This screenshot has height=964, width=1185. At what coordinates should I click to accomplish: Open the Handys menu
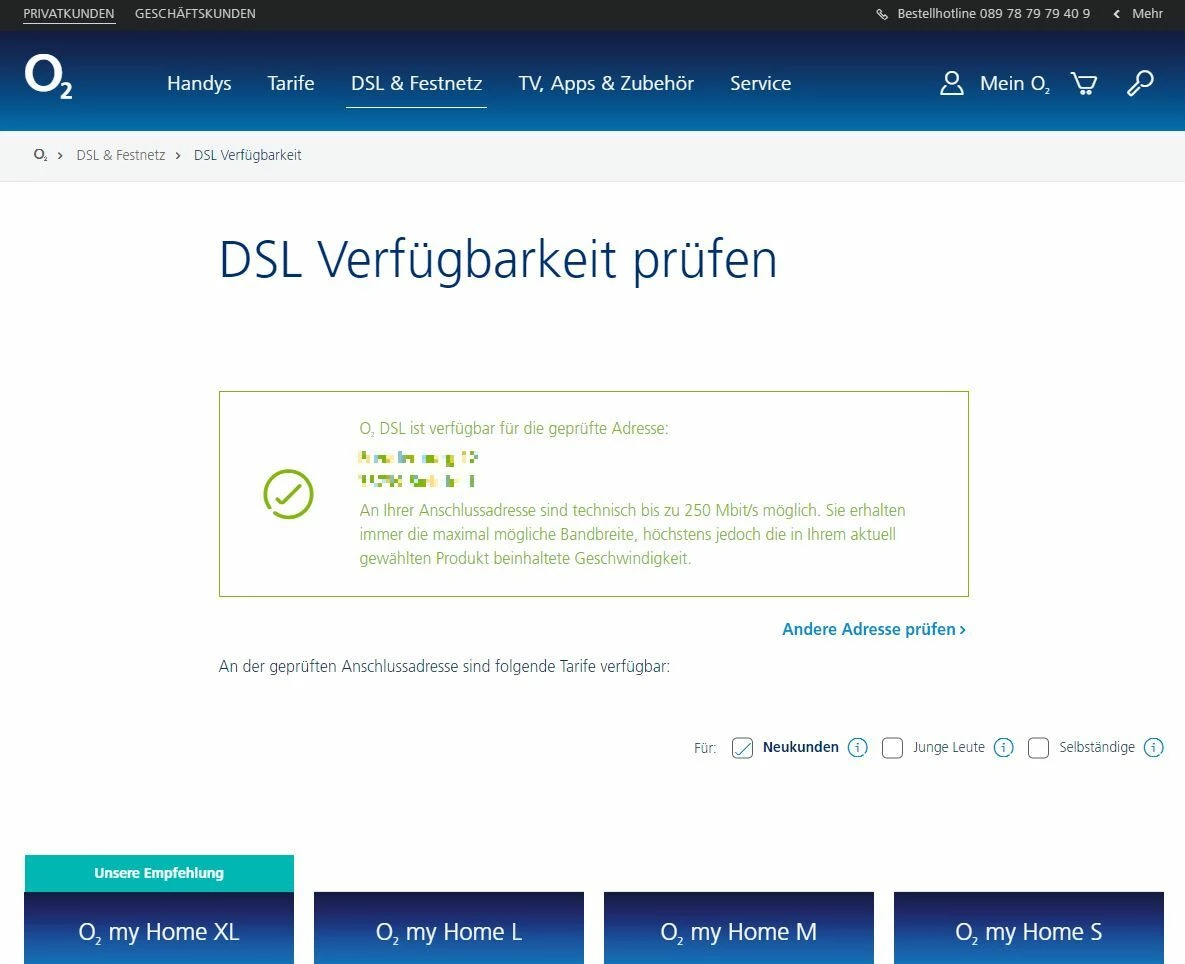pos(199,83)
